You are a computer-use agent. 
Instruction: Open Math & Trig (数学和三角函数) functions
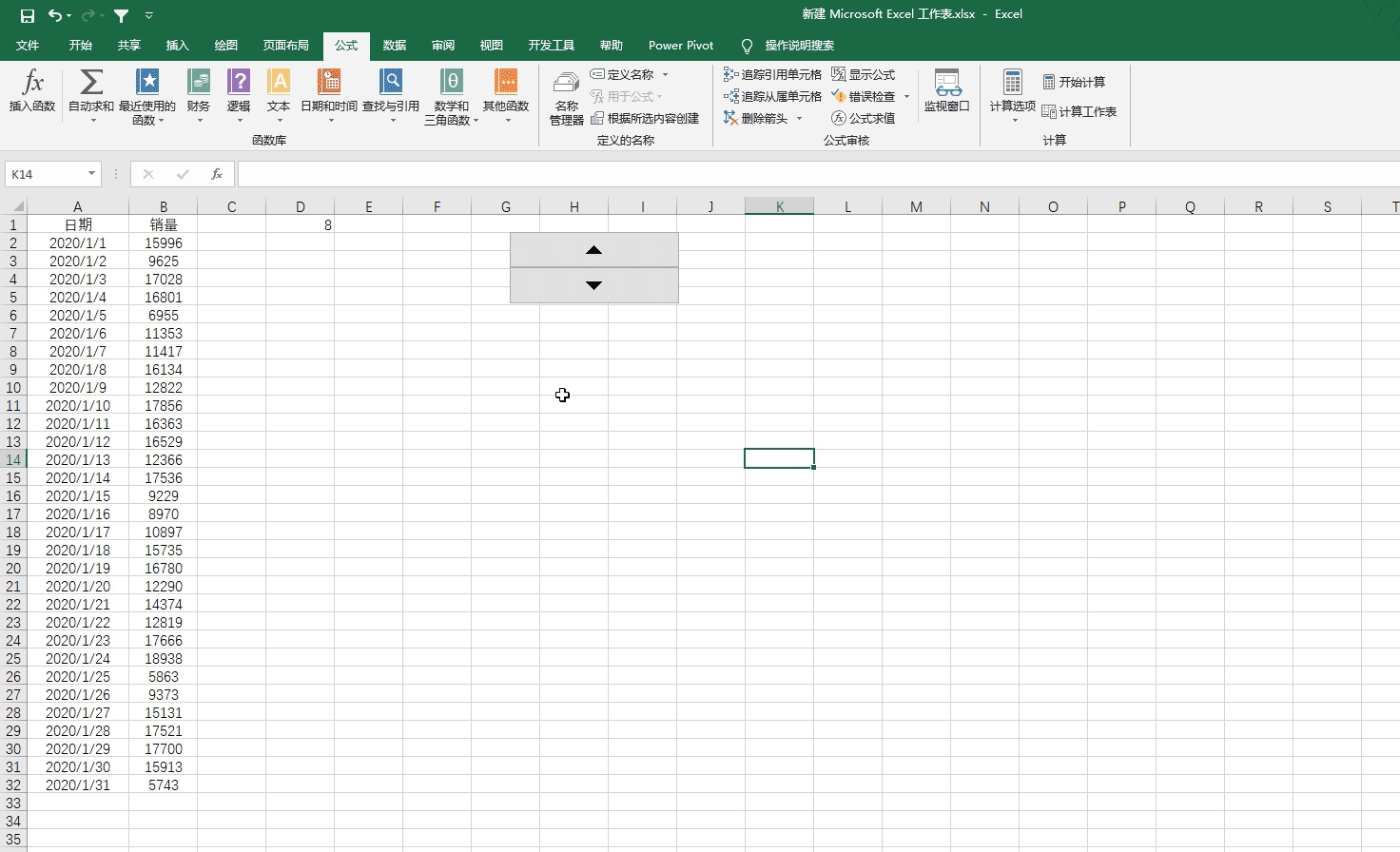coord(452,96)
